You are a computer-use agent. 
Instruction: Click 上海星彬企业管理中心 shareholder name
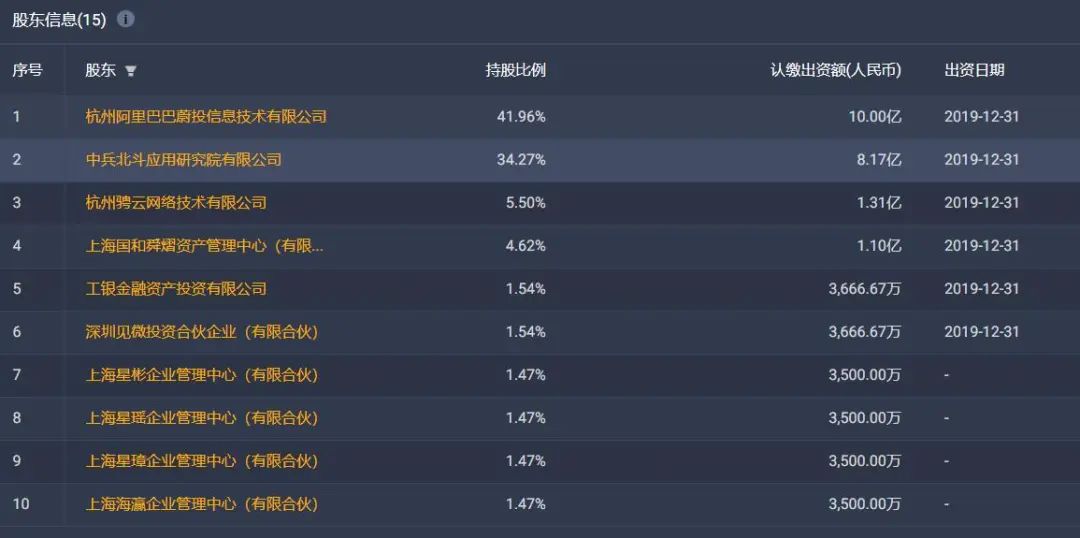(x=201, y=375)
